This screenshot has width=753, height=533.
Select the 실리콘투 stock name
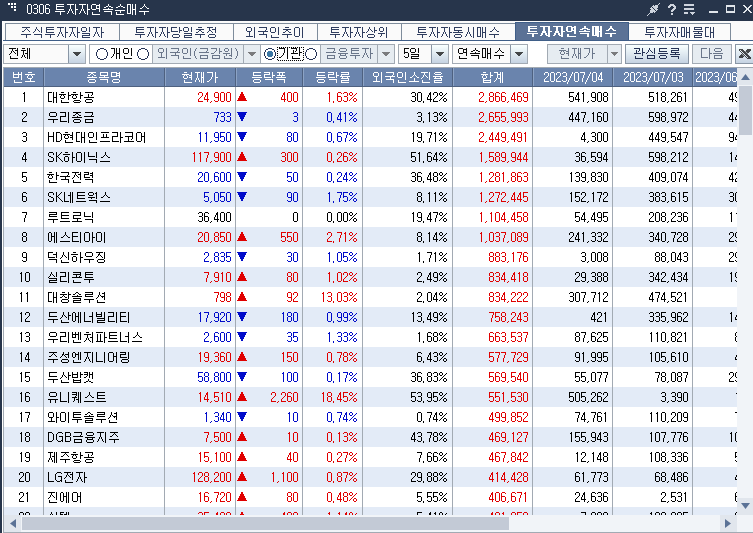[x=71, y=278]
